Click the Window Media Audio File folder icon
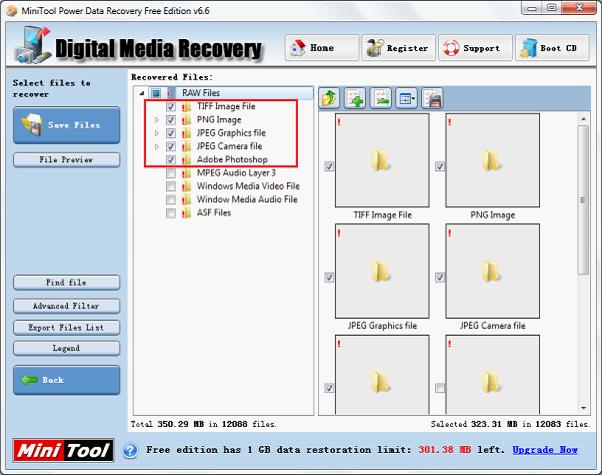The height and width of the screenshot is (475, 602). click(x=186, y=200)
